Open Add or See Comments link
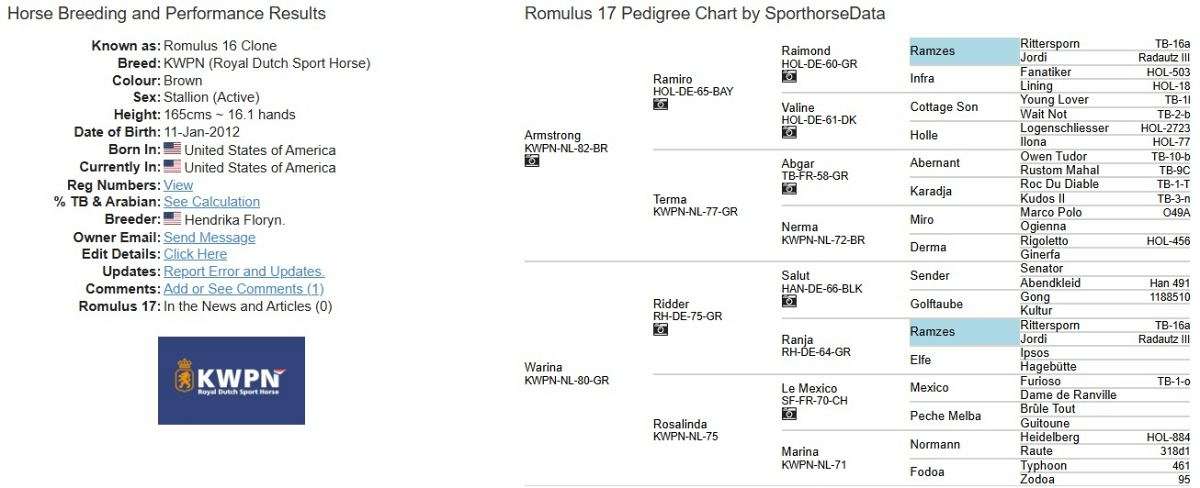 pyautogui.click(x=244, y=289)
